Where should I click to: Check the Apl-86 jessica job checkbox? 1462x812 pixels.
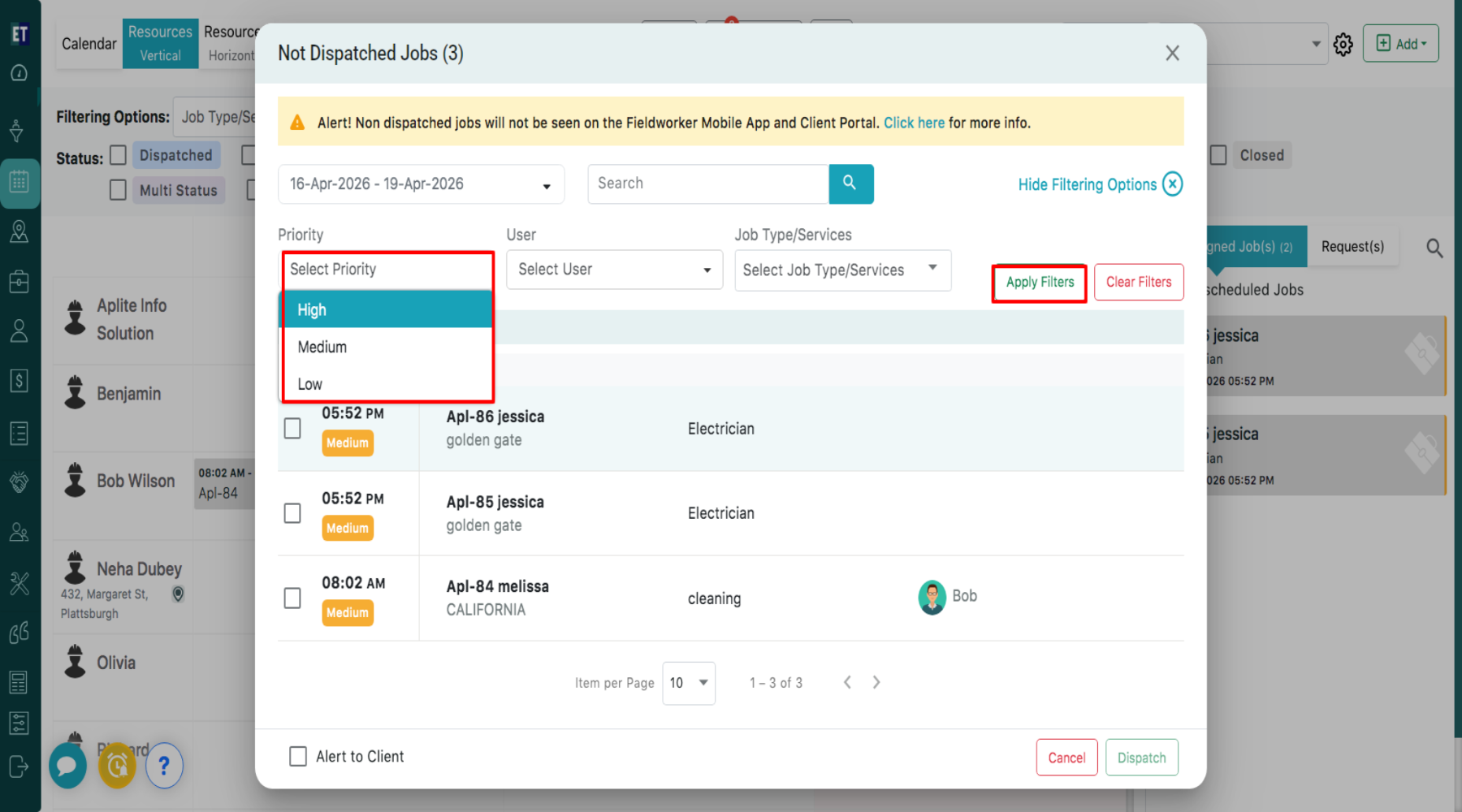pyautogui.click(x=292, y=428)
